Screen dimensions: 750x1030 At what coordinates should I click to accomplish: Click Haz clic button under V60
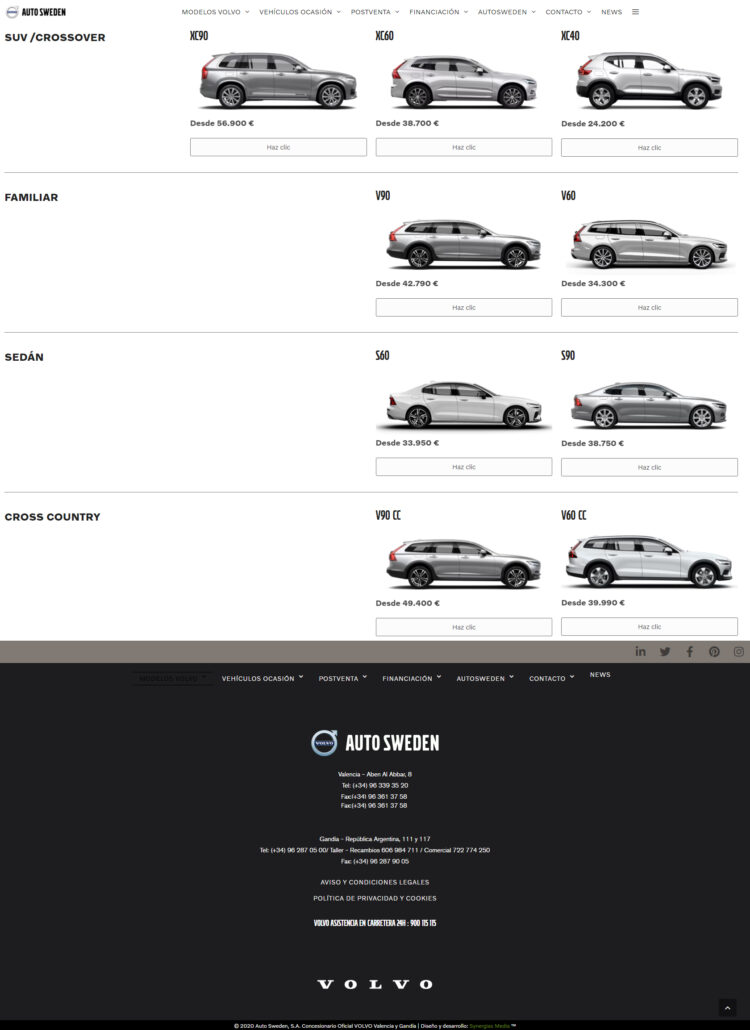(x=650, y=307)
